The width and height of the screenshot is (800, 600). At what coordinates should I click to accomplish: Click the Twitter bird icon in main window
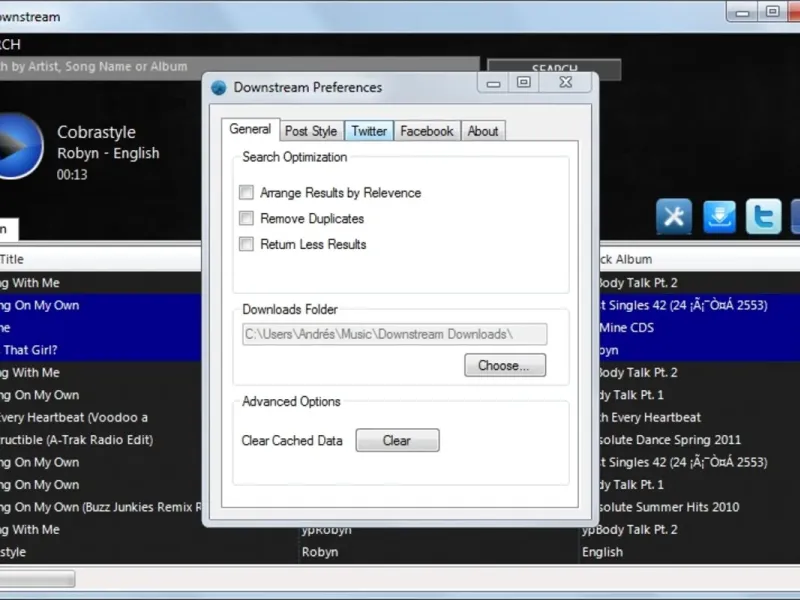tap(763, 216)
